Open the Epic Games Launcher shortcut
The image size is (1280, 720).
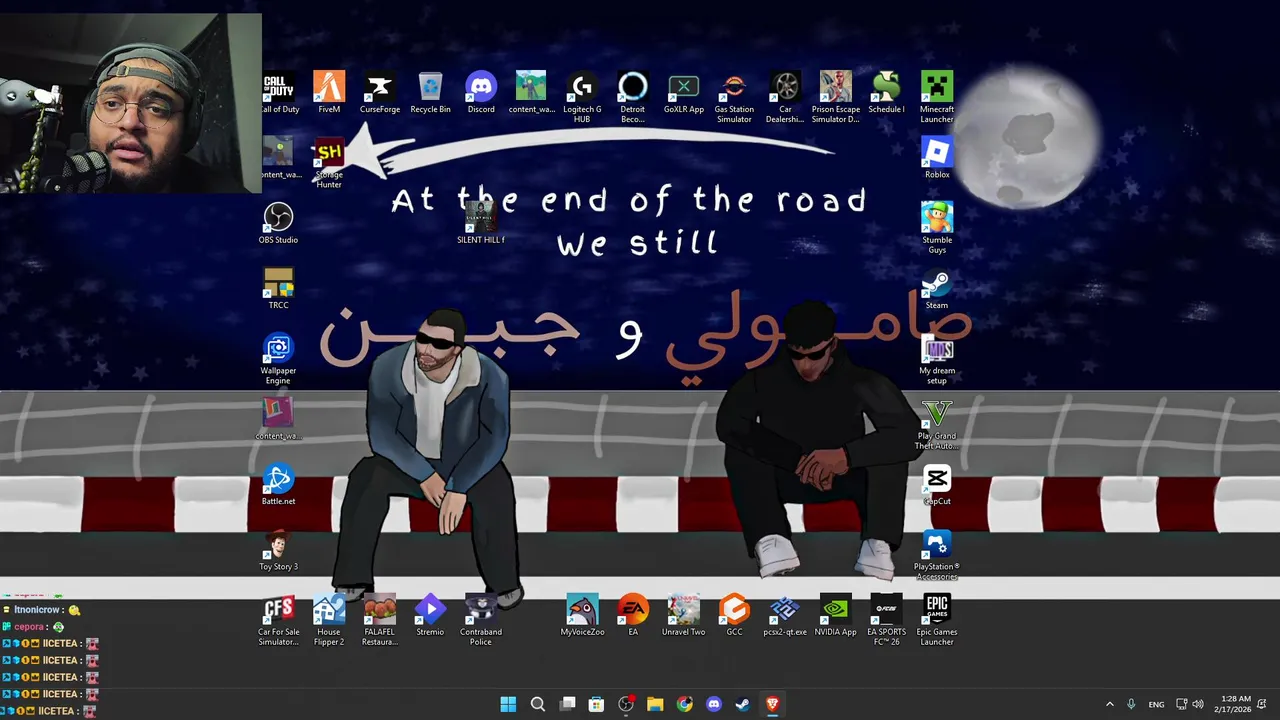point(937,620)
